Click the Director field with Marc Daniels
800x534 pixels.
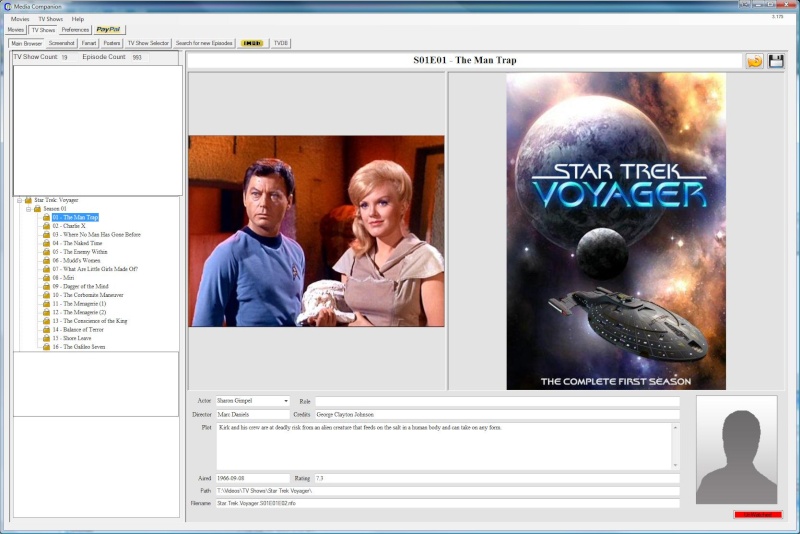[x=253, y=415]
